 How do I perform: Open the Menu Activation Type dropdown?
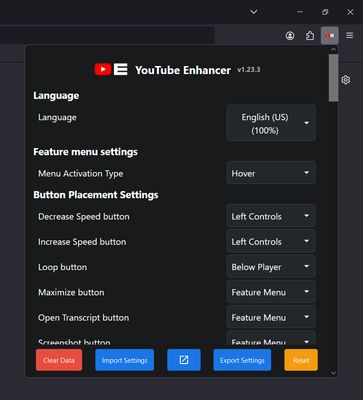click(x=271, y=173)
